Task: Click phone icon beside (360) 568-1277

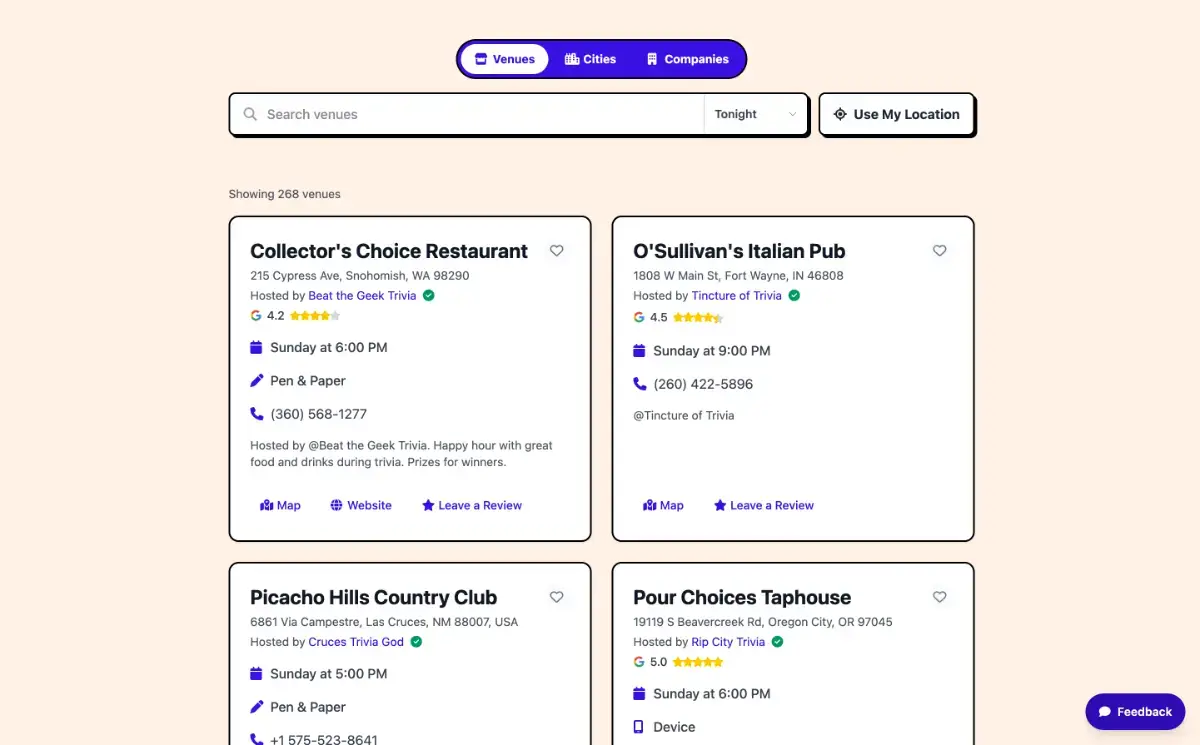Action: tap(256, 414)
